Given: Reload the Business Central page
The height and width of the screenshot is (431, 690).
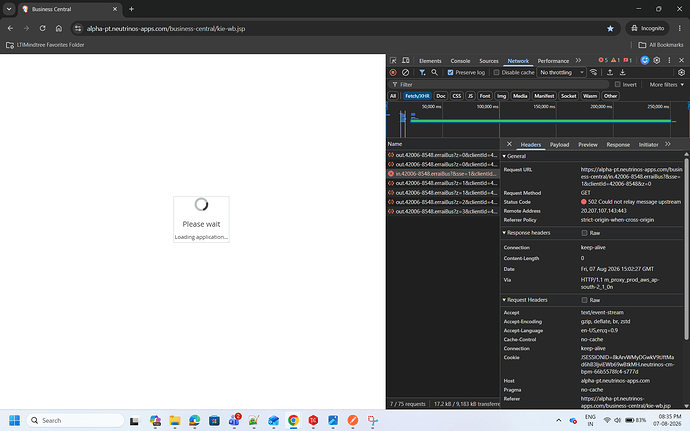Looking at the screenshot, I should [42, 28].
